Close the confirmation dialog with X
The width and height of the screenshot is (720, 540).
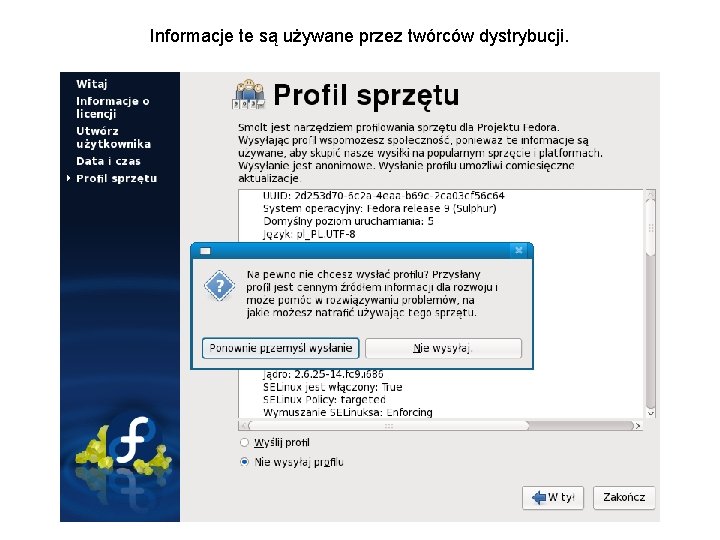point(519,250)
